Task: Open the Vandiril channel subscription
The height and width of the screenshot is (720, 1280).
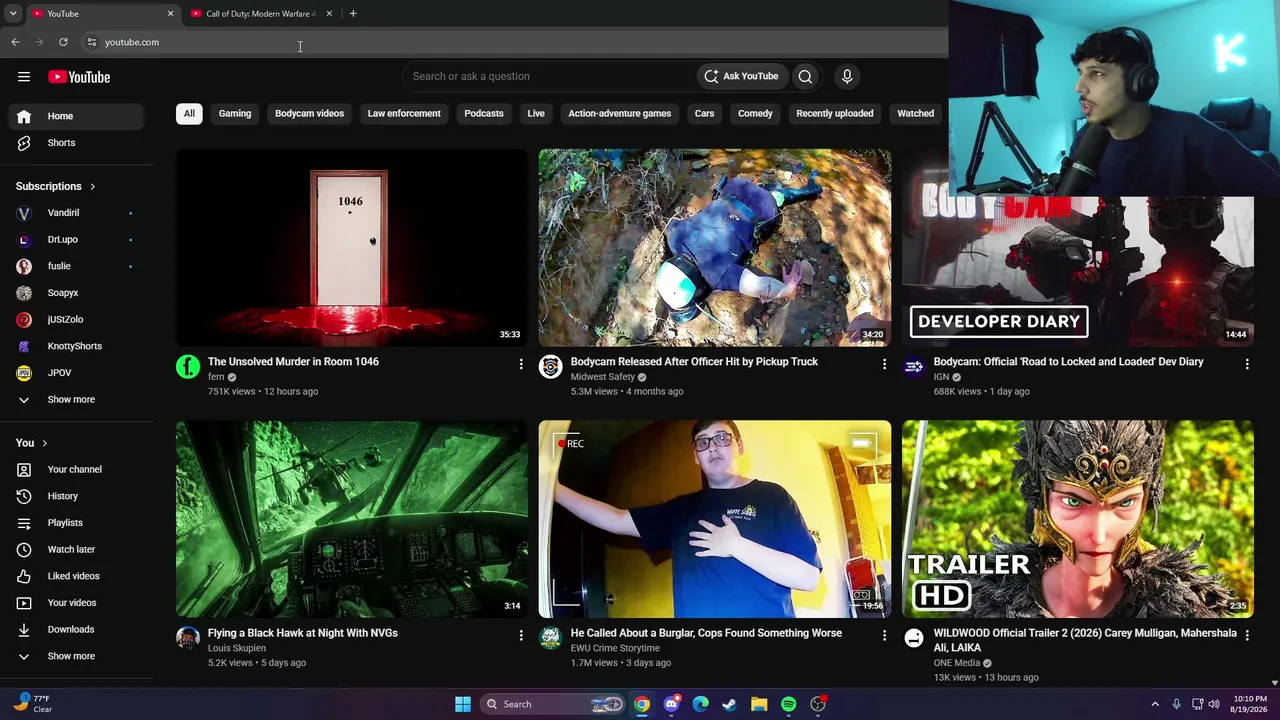Action: tap(77, 213)
